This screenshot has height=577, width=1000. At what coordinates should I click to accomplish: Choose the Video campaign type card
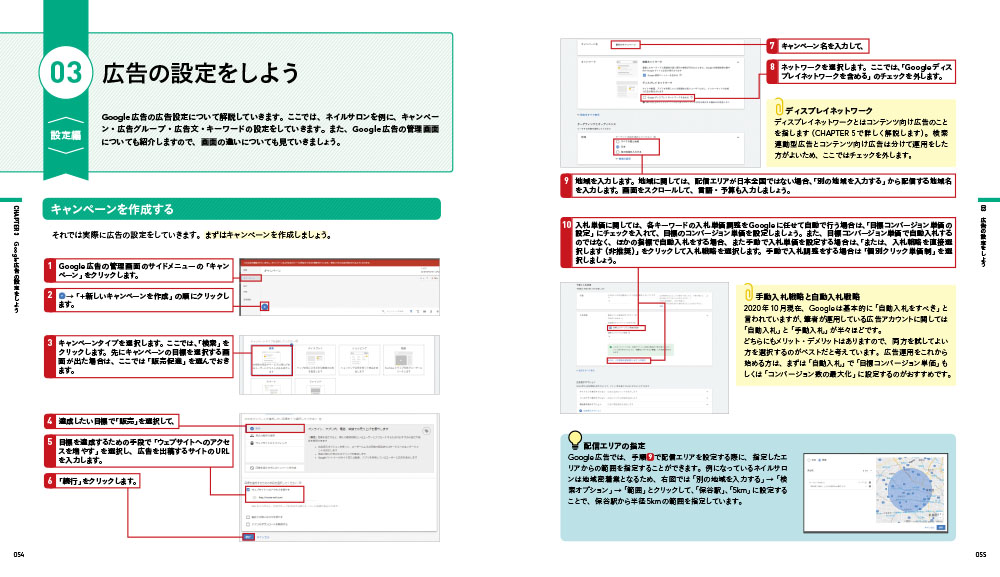403,360
